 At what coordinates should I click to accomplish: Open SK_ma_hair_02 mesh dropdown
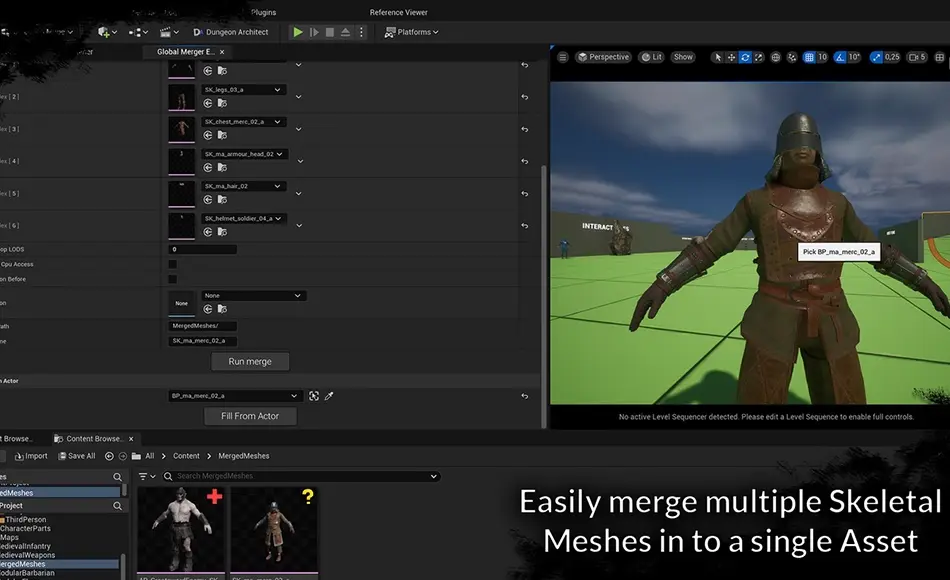pyautogui.click(x=243, y=186)
